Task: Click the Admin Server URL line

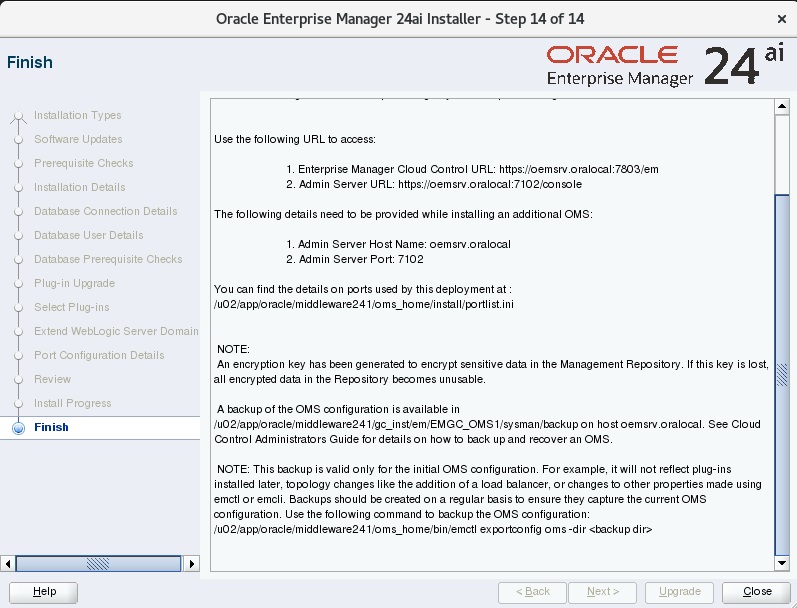Action: (x=434, y=184)
